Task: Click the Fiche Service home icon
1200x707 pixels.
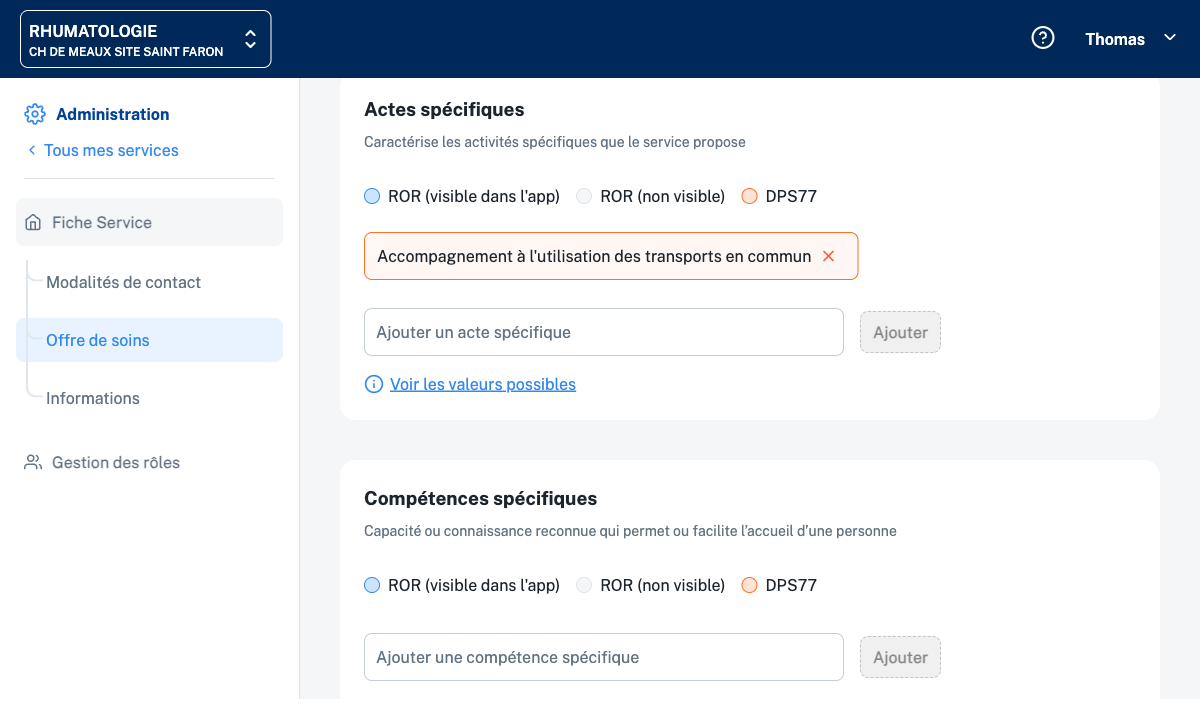Action: point(34,222)
